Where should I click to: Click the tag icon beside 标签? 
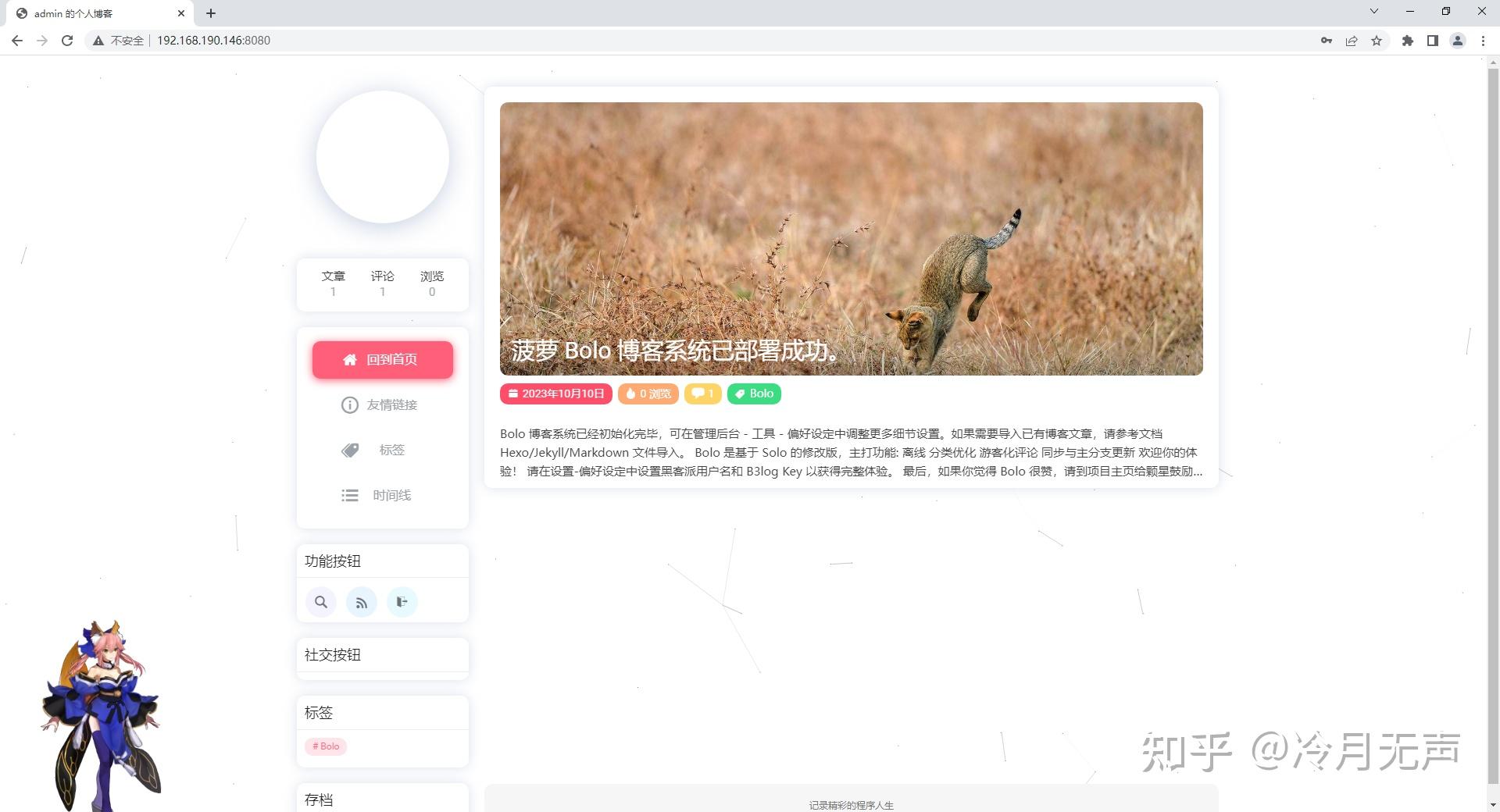click(x=349, y=450)
